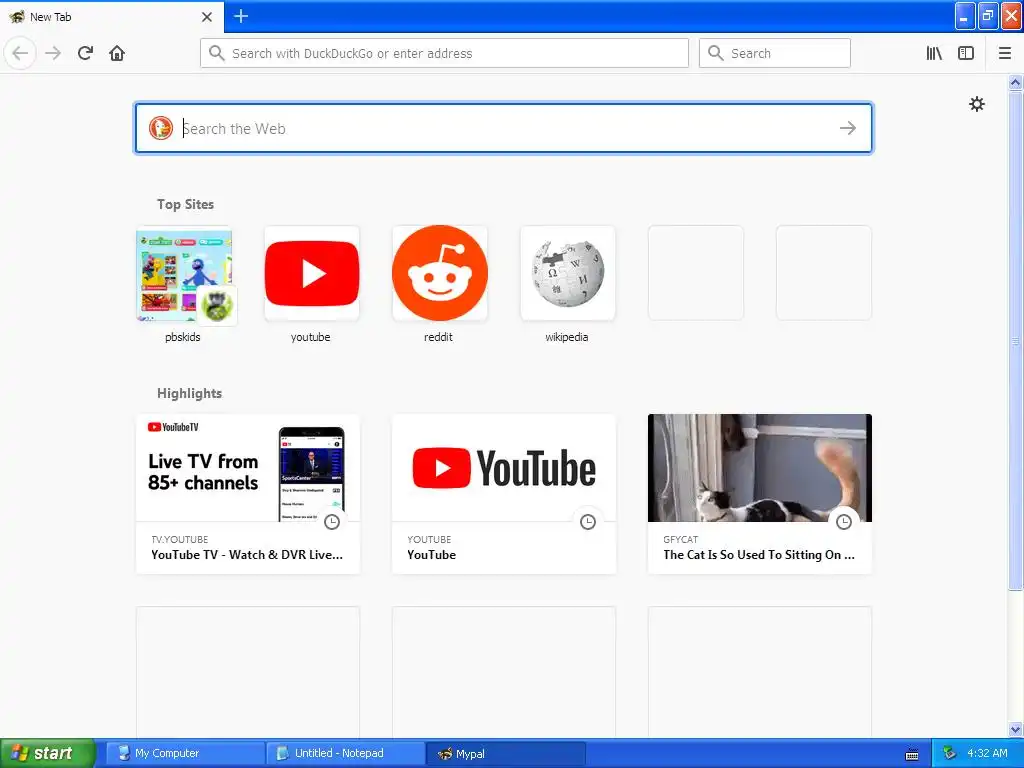This screenshot has width=1024, height=768.
Task: Click the page scrollbar up arrow
Action: click(1015, 82)
